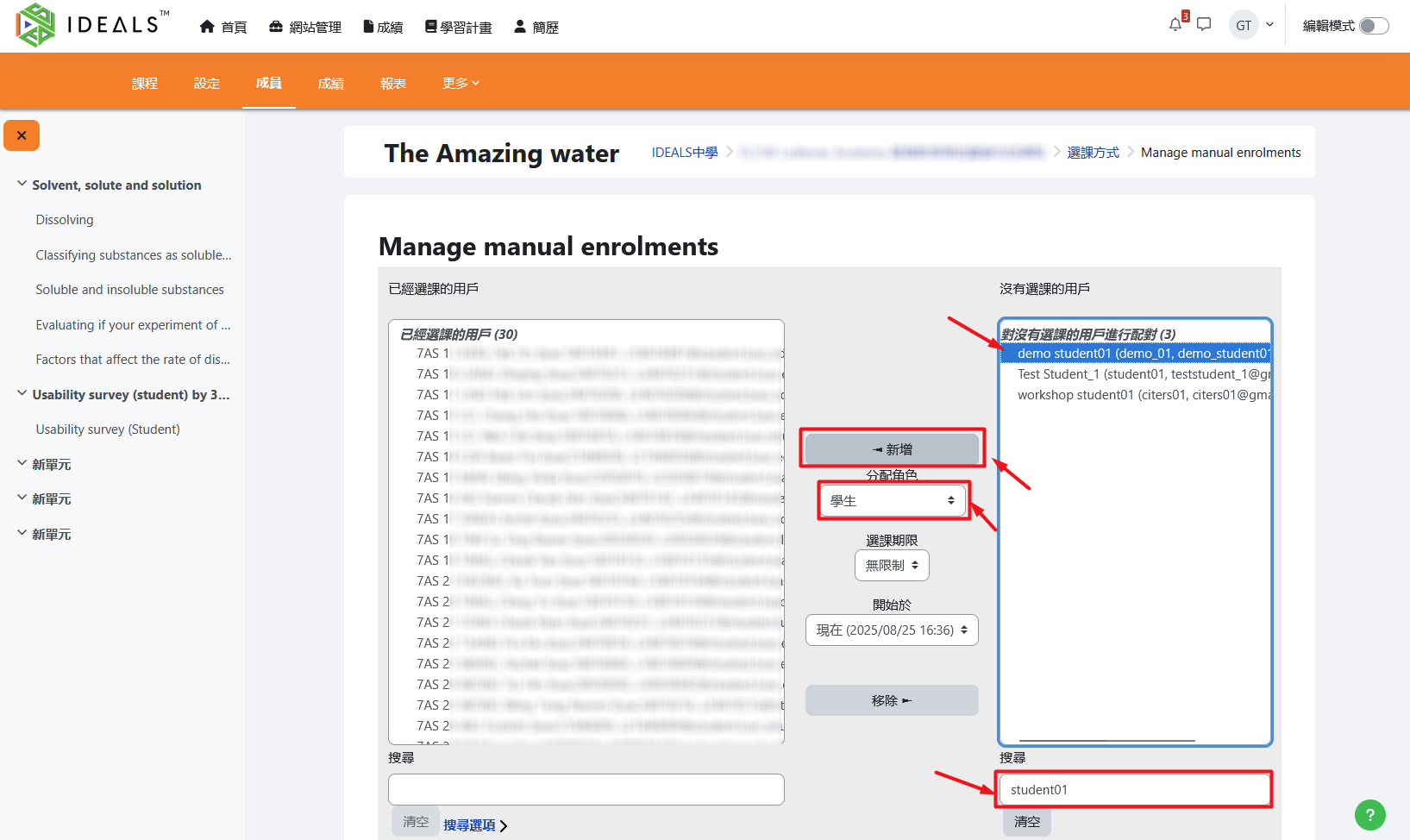Open the 分配角色 role dropdown showing 學生

892,501
